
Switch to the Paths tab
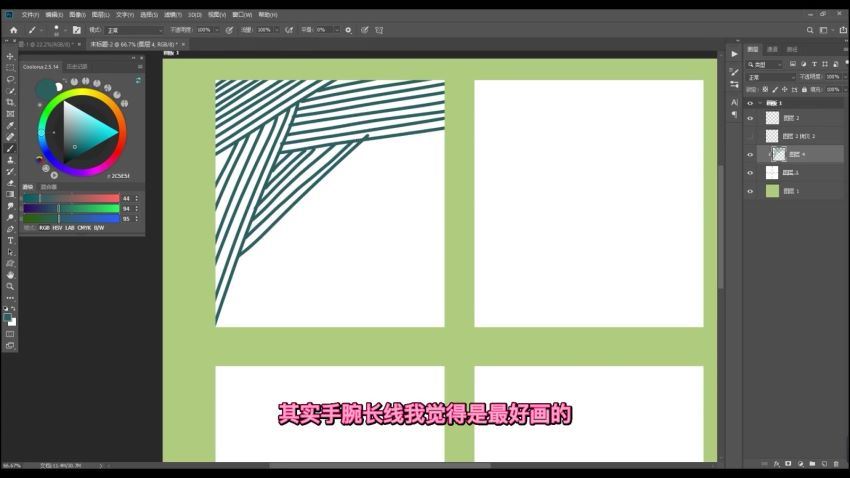(792, 49)
